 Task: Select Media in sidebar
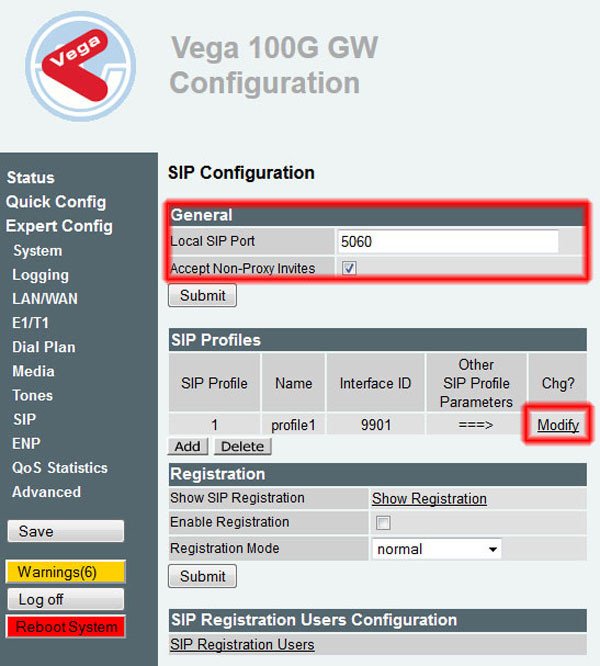coord(34,371)
